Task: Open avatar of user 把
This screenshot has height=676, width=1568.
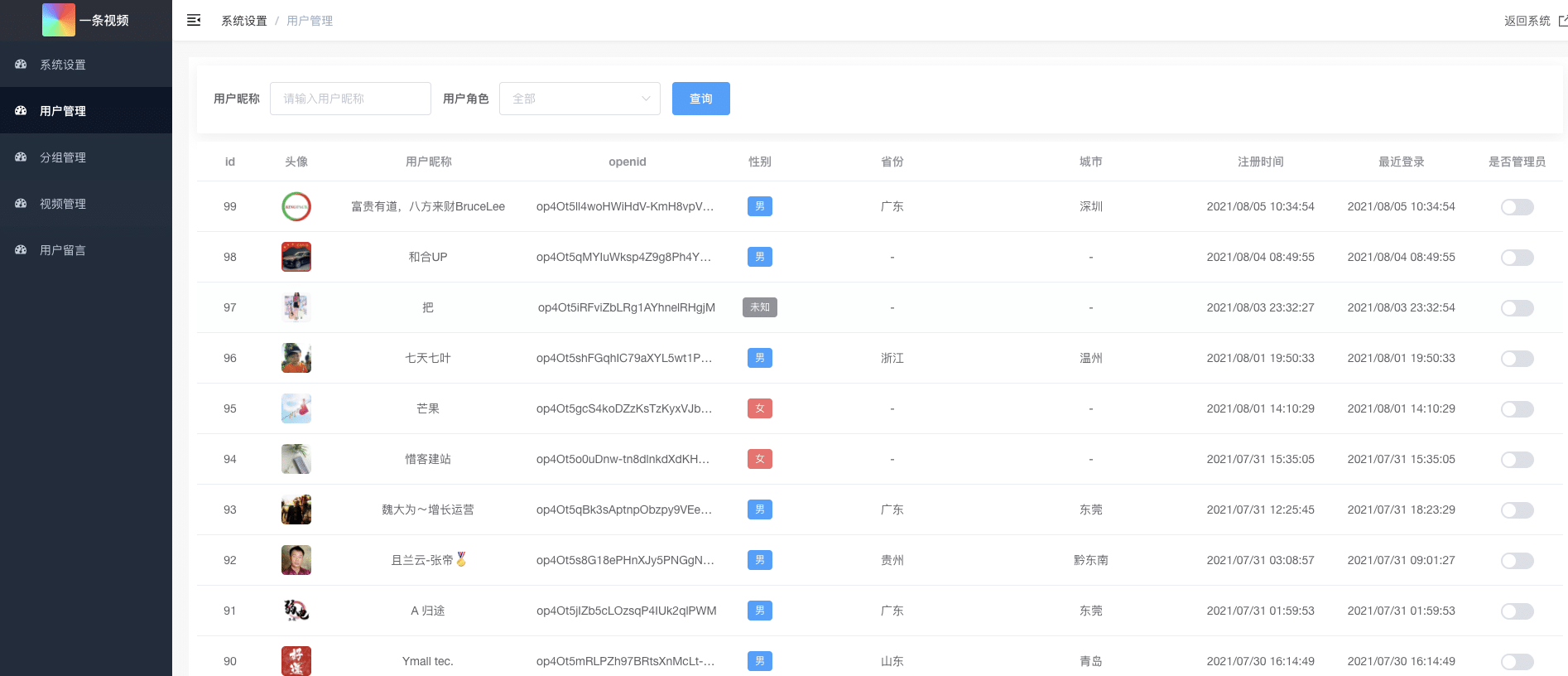Action: pos(296,307)
